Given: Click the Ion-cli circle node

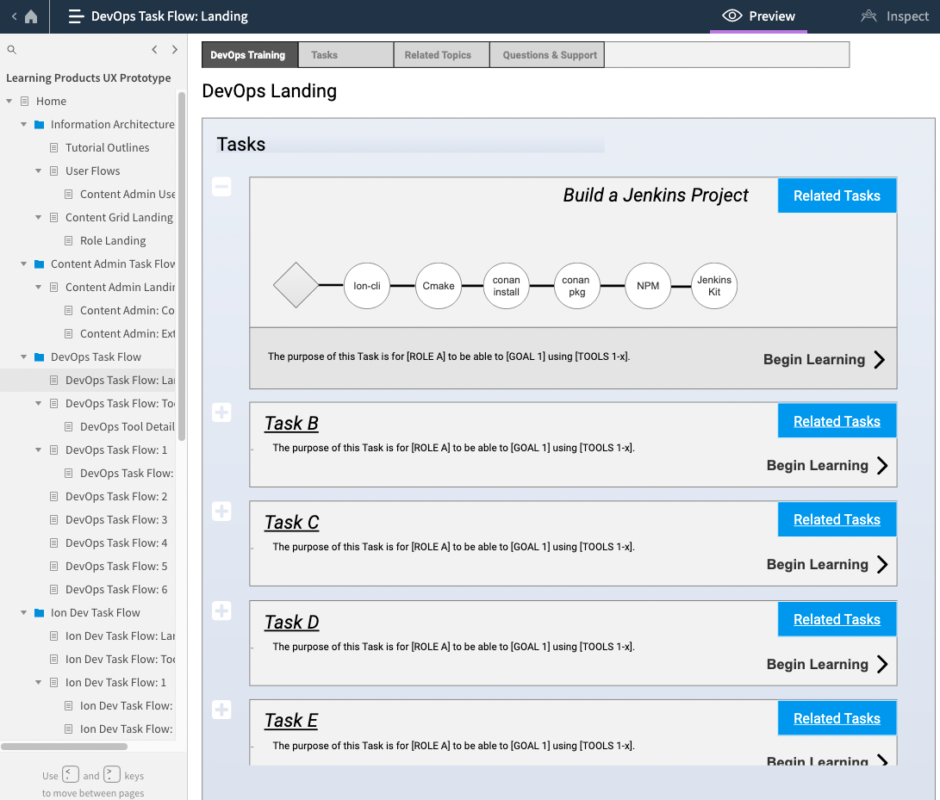Looking at the screenshot, I should pyautogui.click(x=367, y=286).
